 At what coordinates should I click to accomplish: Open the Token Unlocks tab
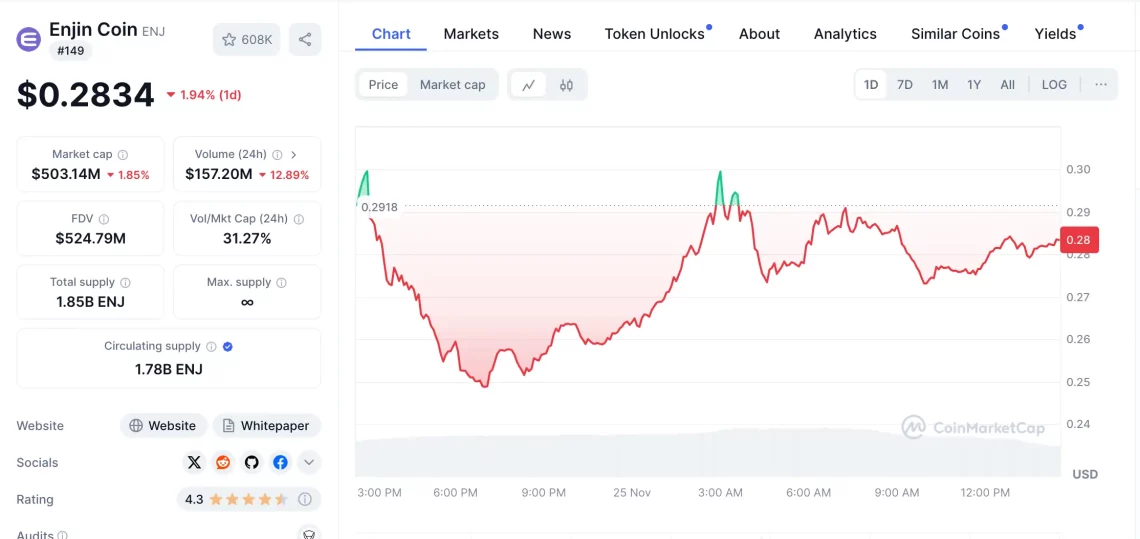pyautogui.click(x=654, y=34)
